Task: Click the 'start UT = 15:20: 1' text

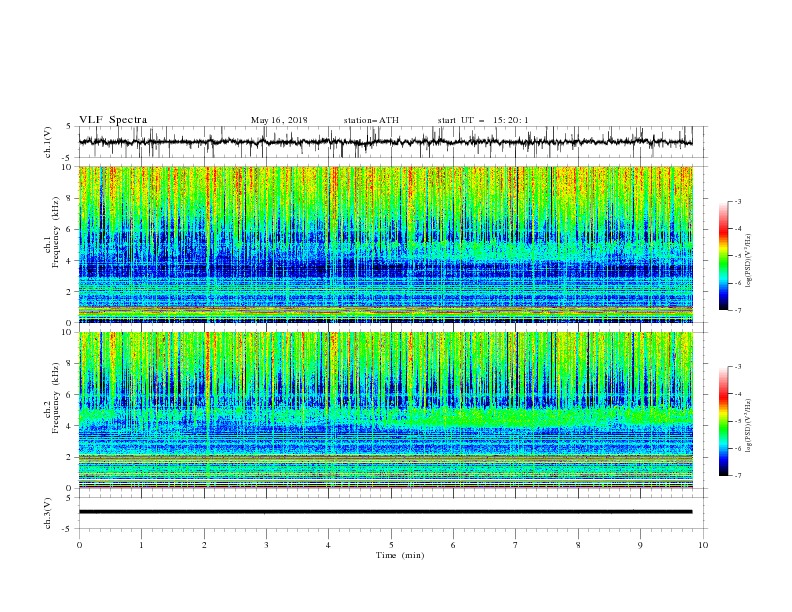Action: (x=483, y=120)
